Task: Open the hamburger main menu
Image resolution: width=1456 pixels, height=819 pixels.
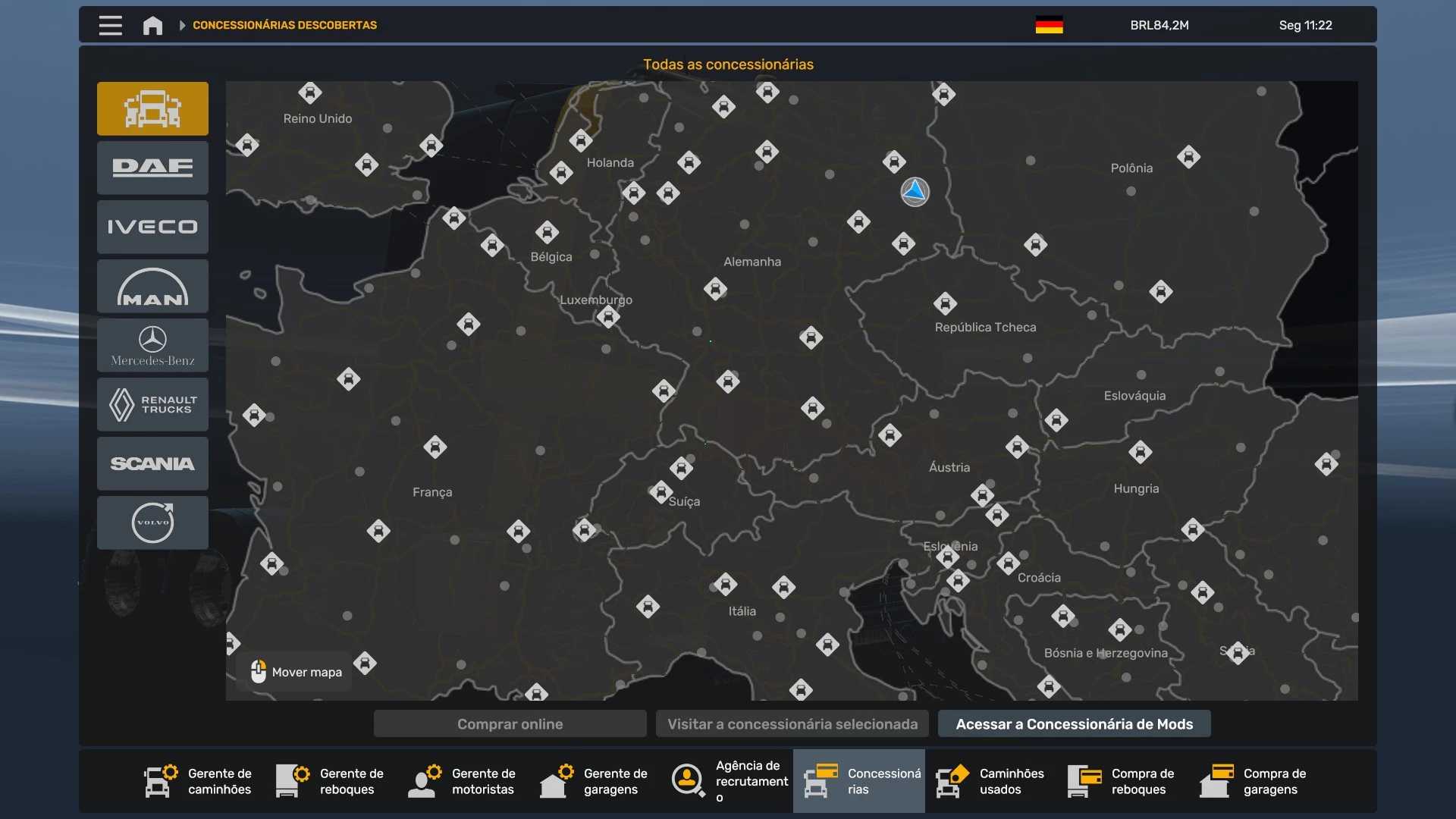Action: (x=110, y=25)
